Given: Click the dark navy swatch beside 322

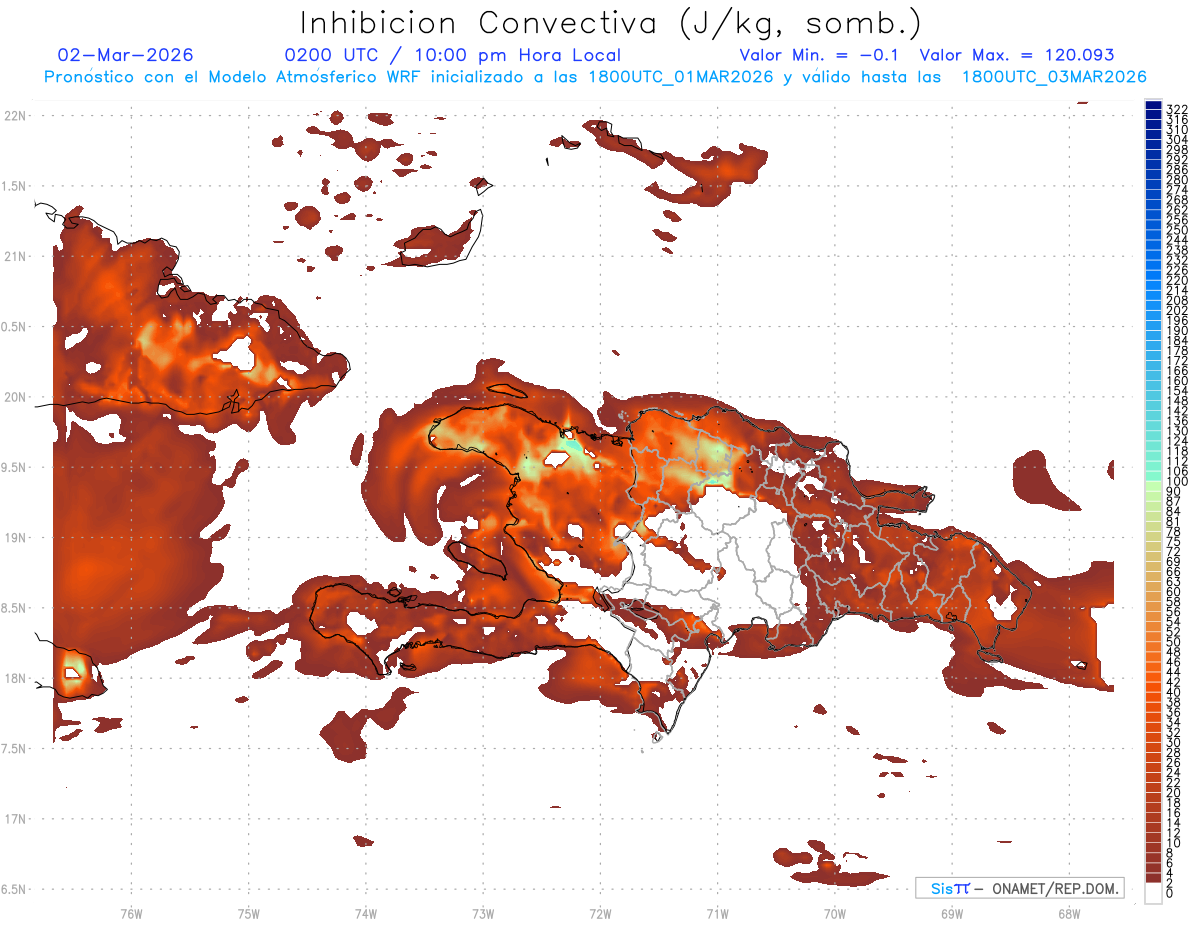Looking at the screenshot, I should coord(1153,104).
